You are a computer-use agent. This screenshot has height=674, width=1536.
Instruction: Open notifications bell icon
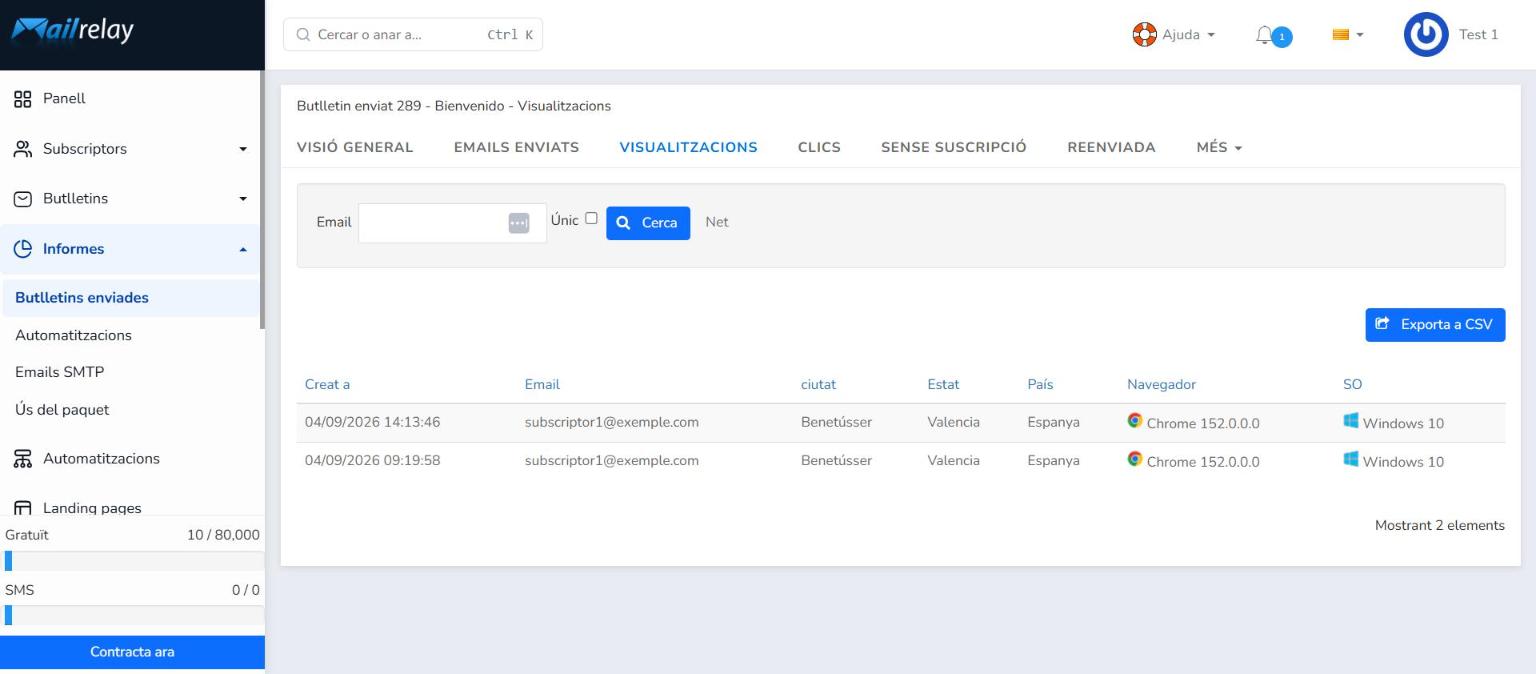click(x=1264, y=35)
